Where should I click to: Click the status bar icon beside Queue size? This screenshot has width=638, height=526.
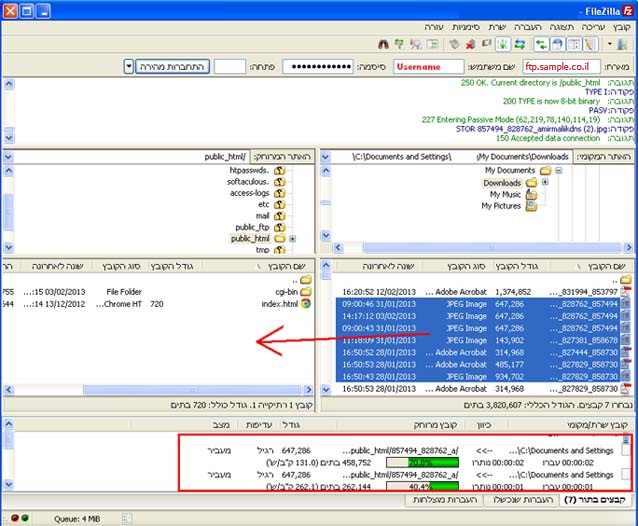pyautogui.click(x=127, y=518)
